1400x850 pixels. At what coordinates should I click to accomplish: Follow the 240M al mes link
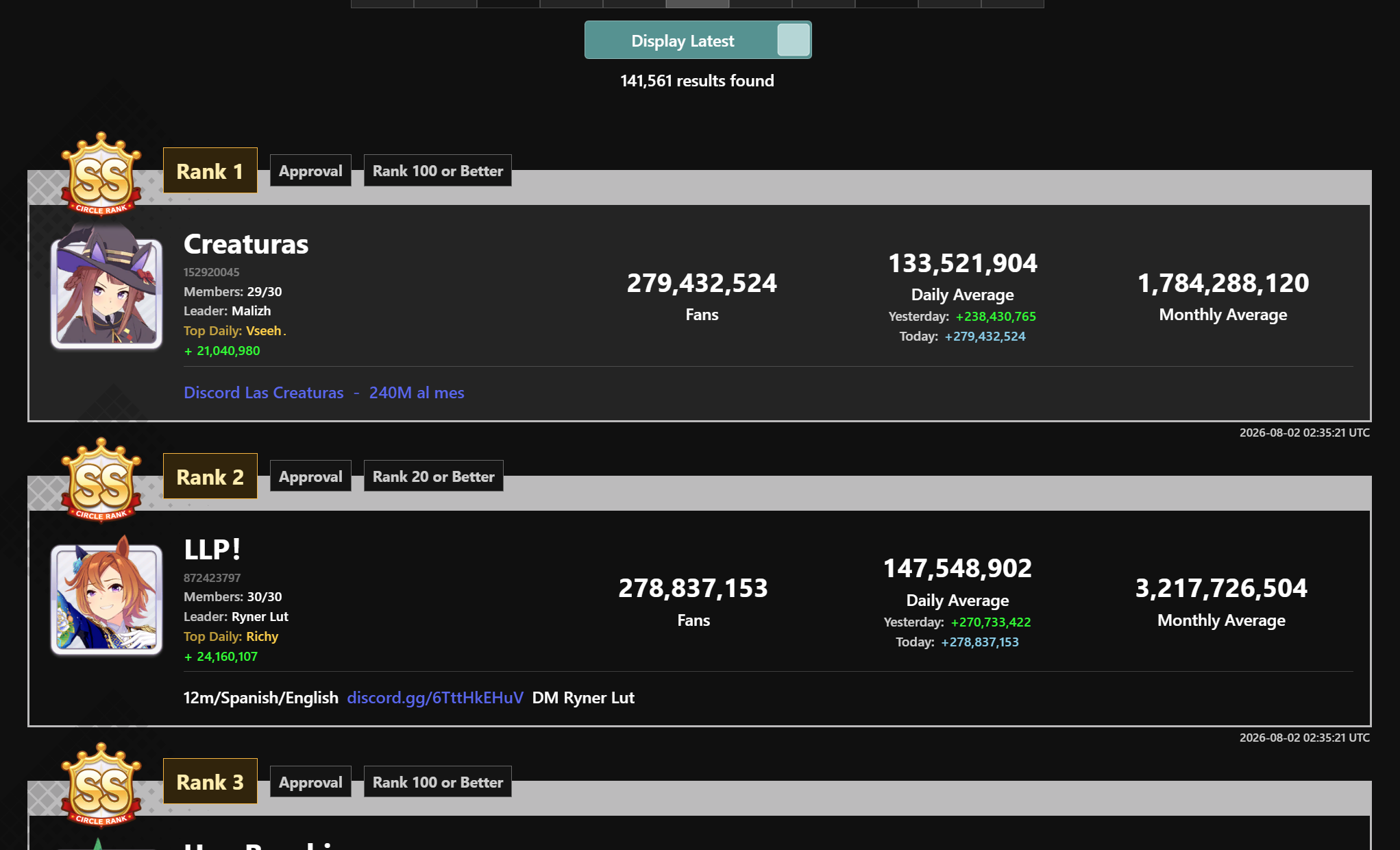(x=417, y=393)
